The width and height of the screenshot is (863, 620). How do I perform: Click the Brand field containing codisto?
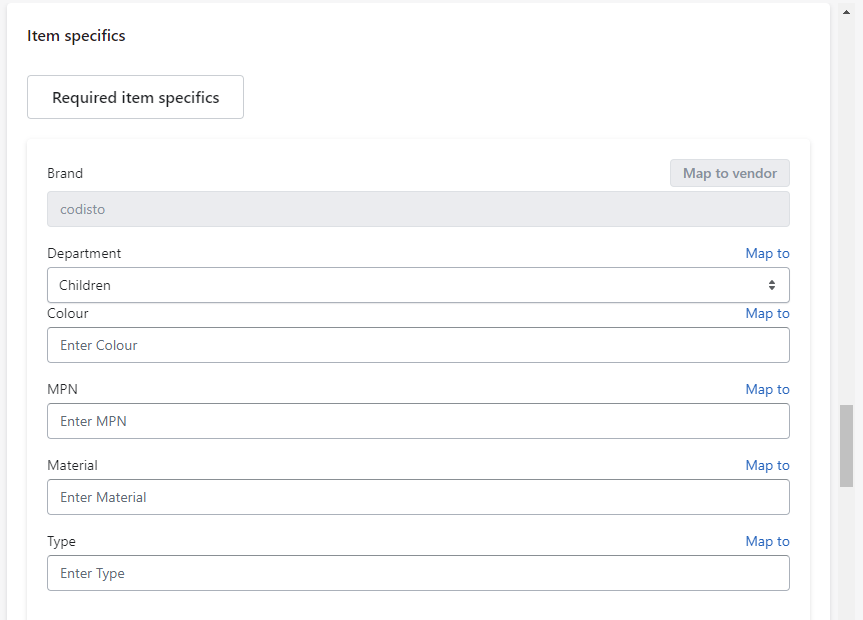[x=418, y=209]
